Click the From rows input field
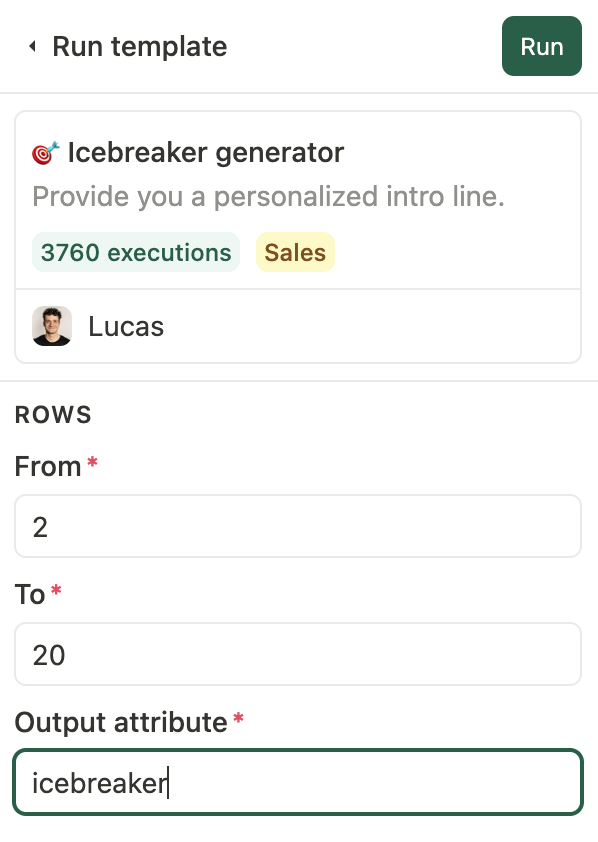The width and height of the screenshot is (598, 842). 298,526
